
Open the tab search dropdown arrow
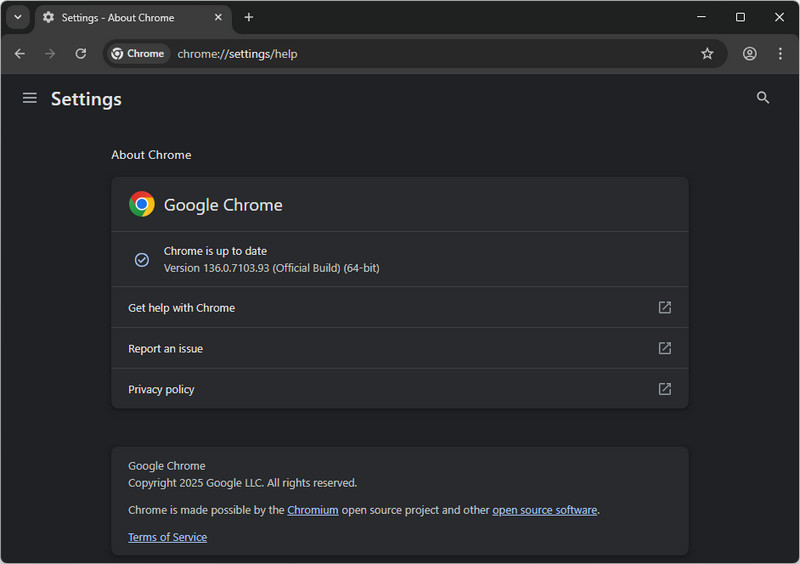pyautogui.click(x=18, y=17)
